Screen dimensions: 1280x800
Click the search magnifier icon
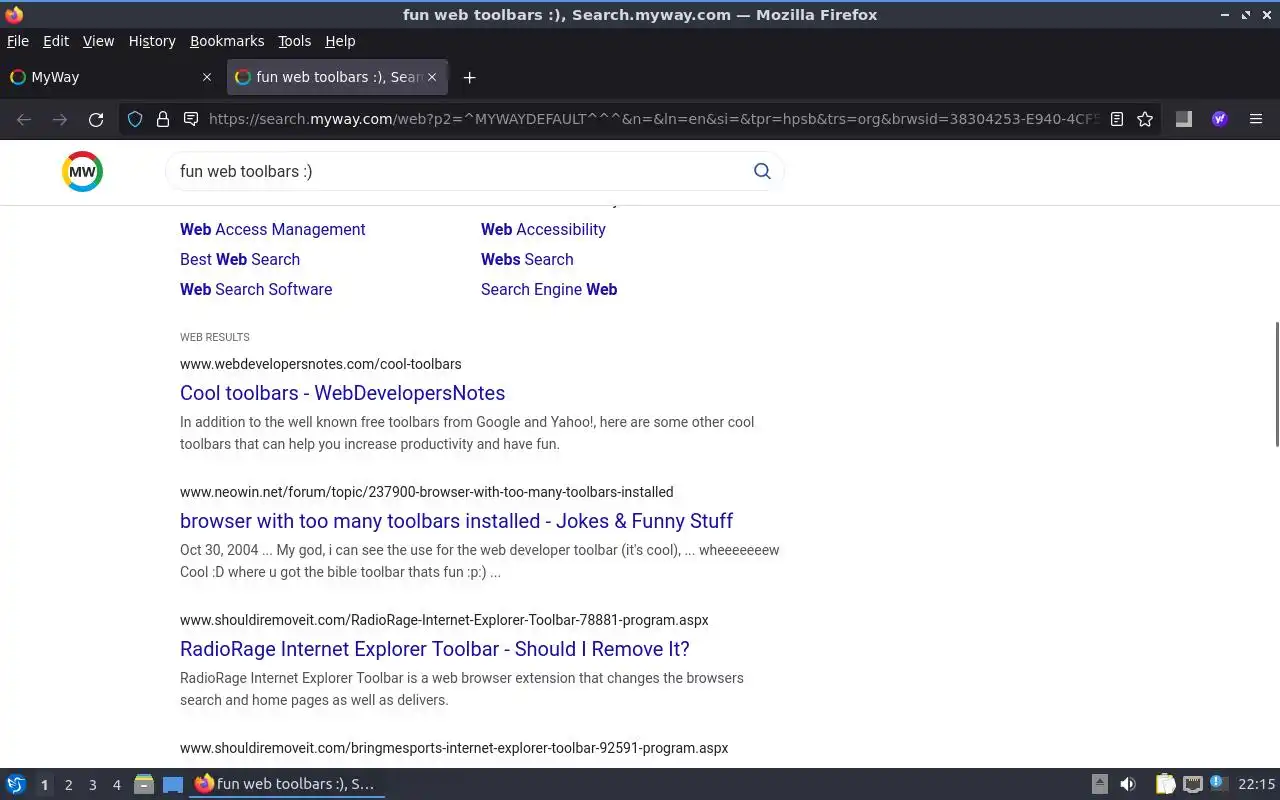coord(762,171)
